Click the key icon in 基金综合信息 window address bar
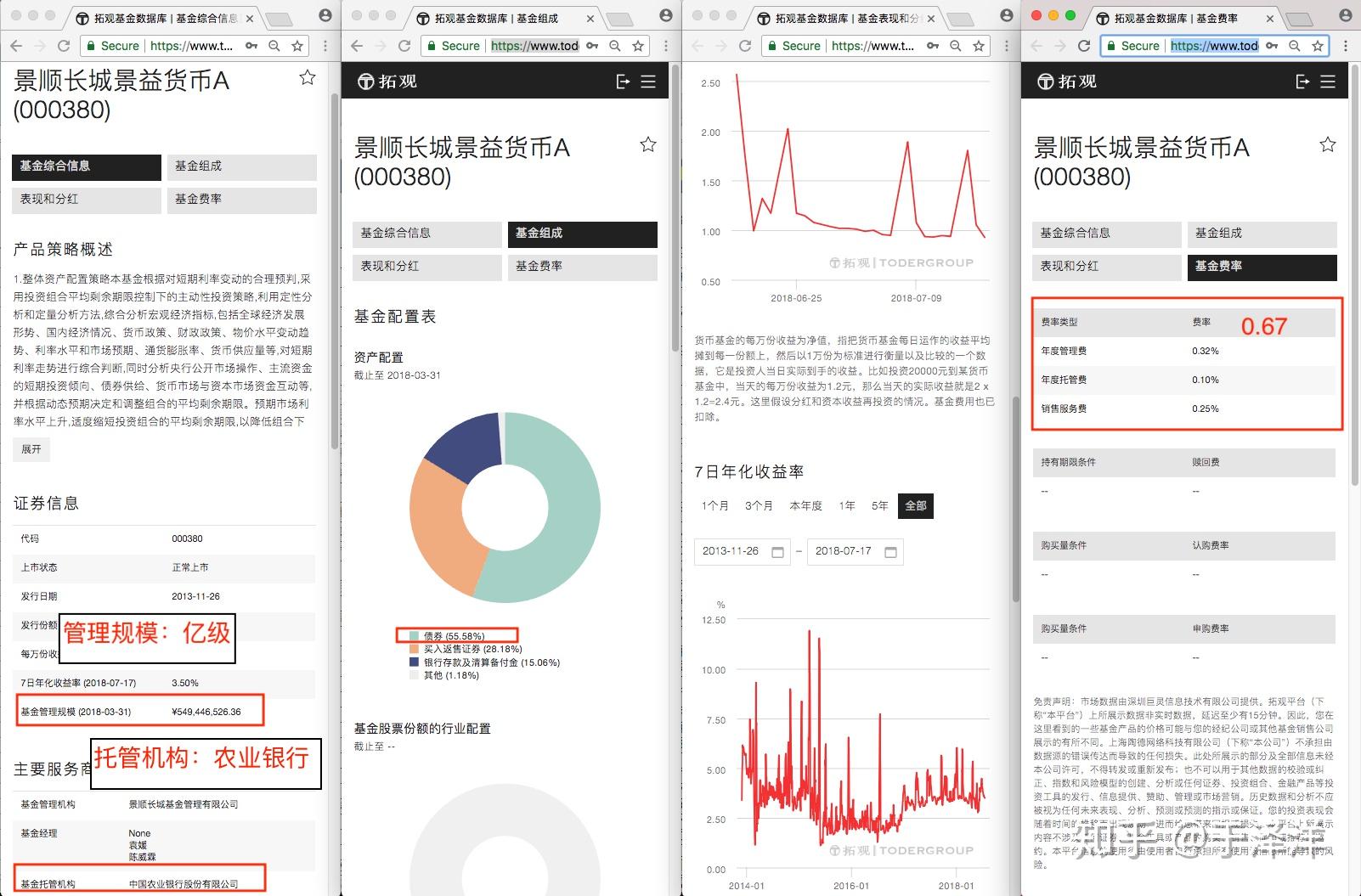The image size is (1361, 896). click(x=251, y=46)
